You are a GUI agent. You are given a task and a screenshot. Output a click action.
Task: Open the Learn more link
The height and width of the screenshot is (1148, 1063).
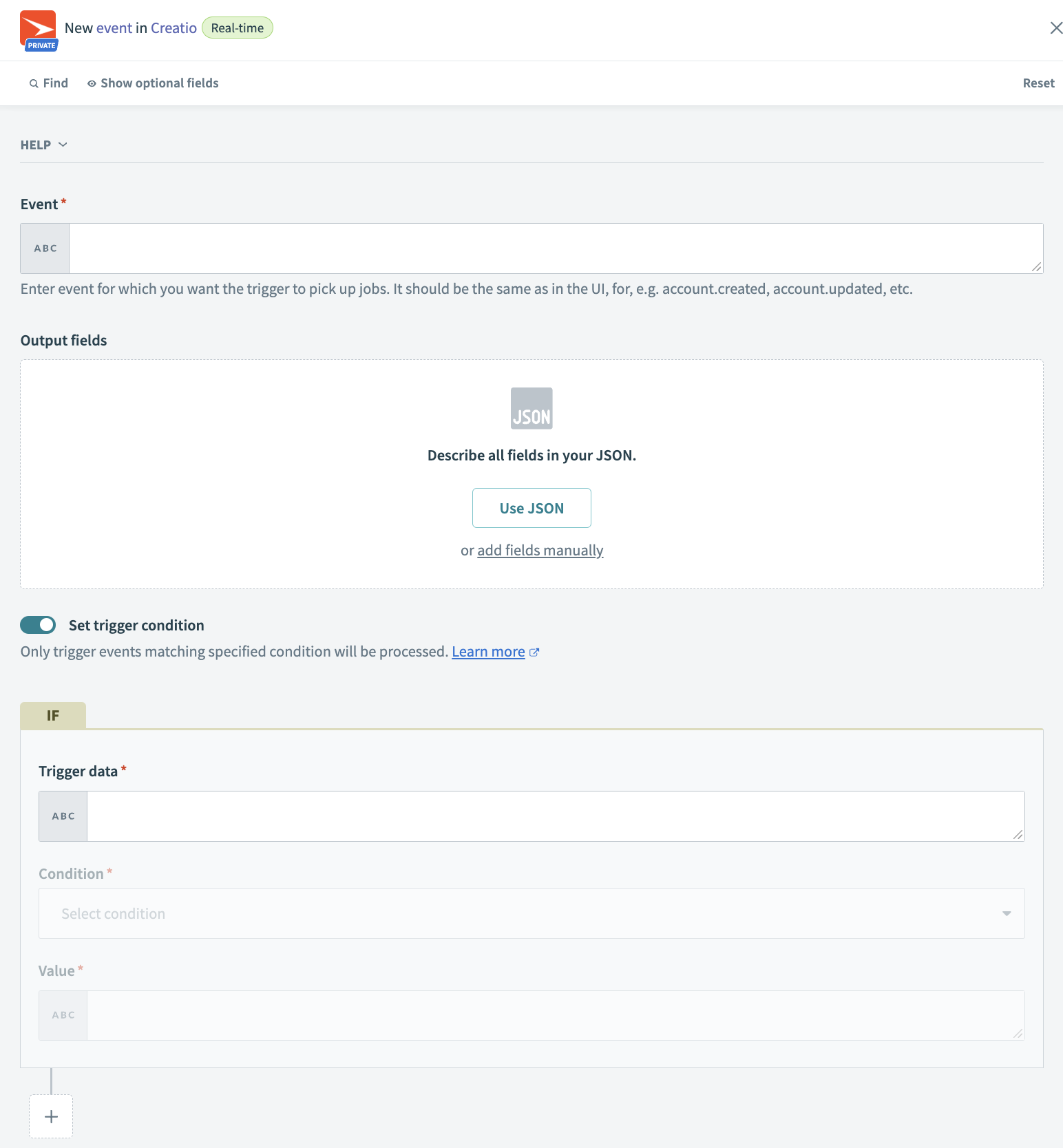tap(488, 652)
